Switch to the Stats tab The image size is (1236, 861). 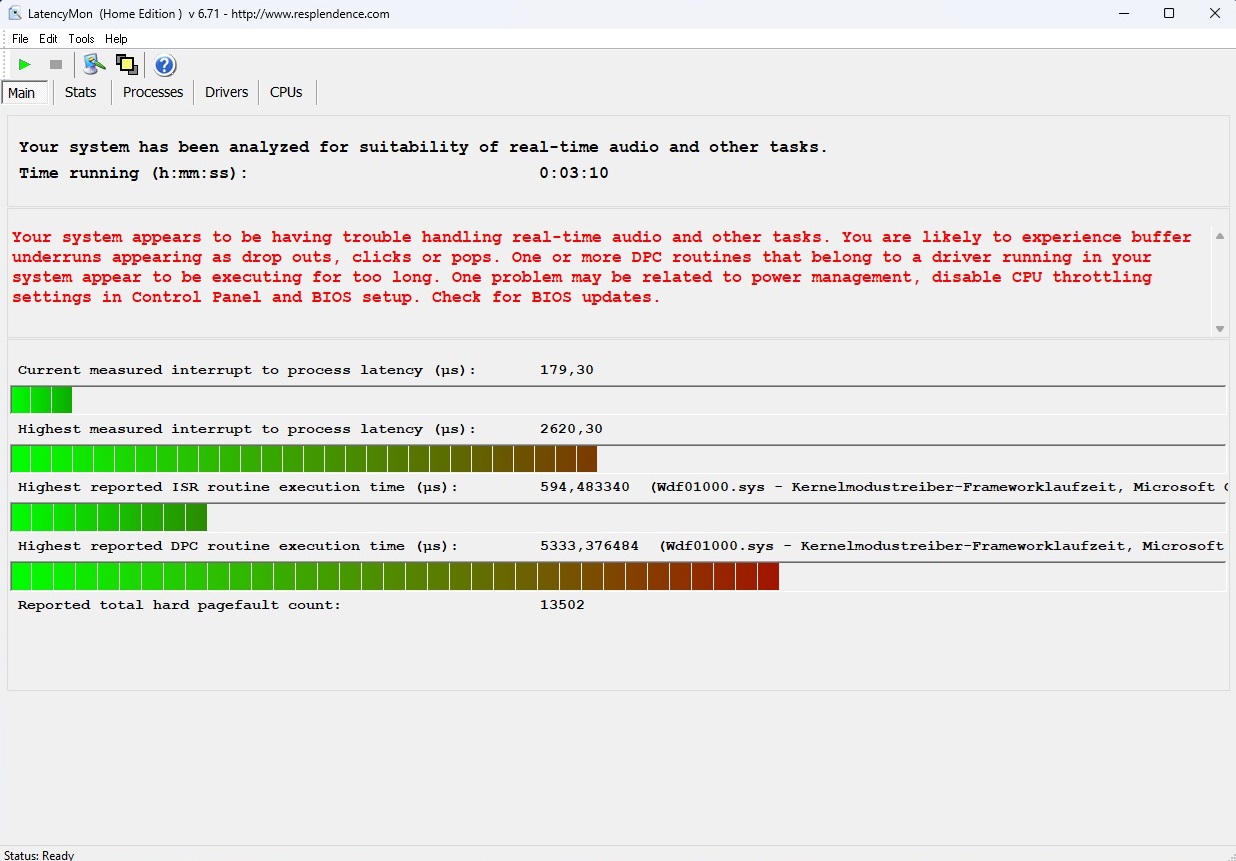[x=80, y=92]
